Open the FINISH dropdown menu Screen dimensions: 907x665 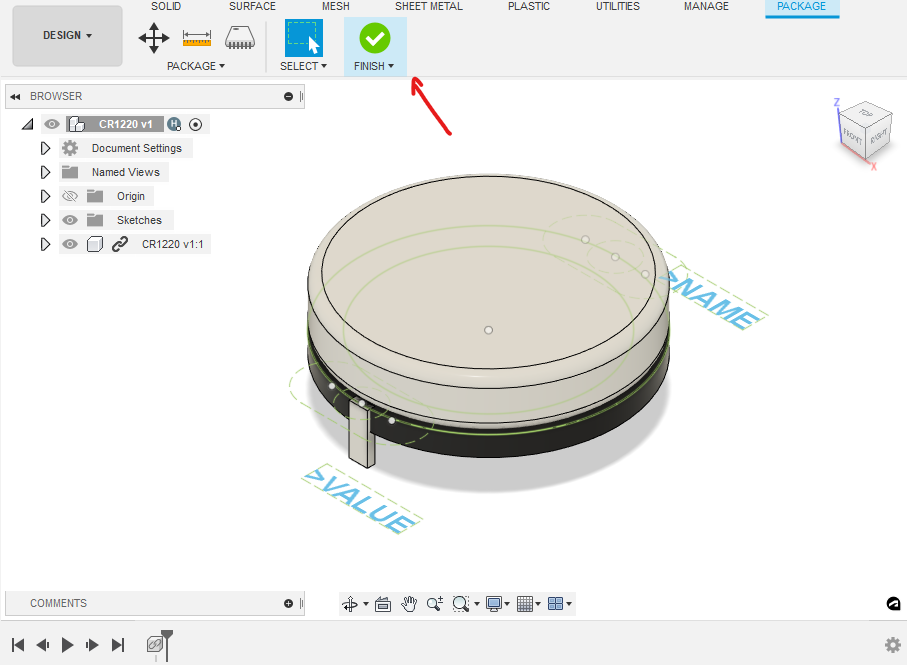[x=374, y=66]
